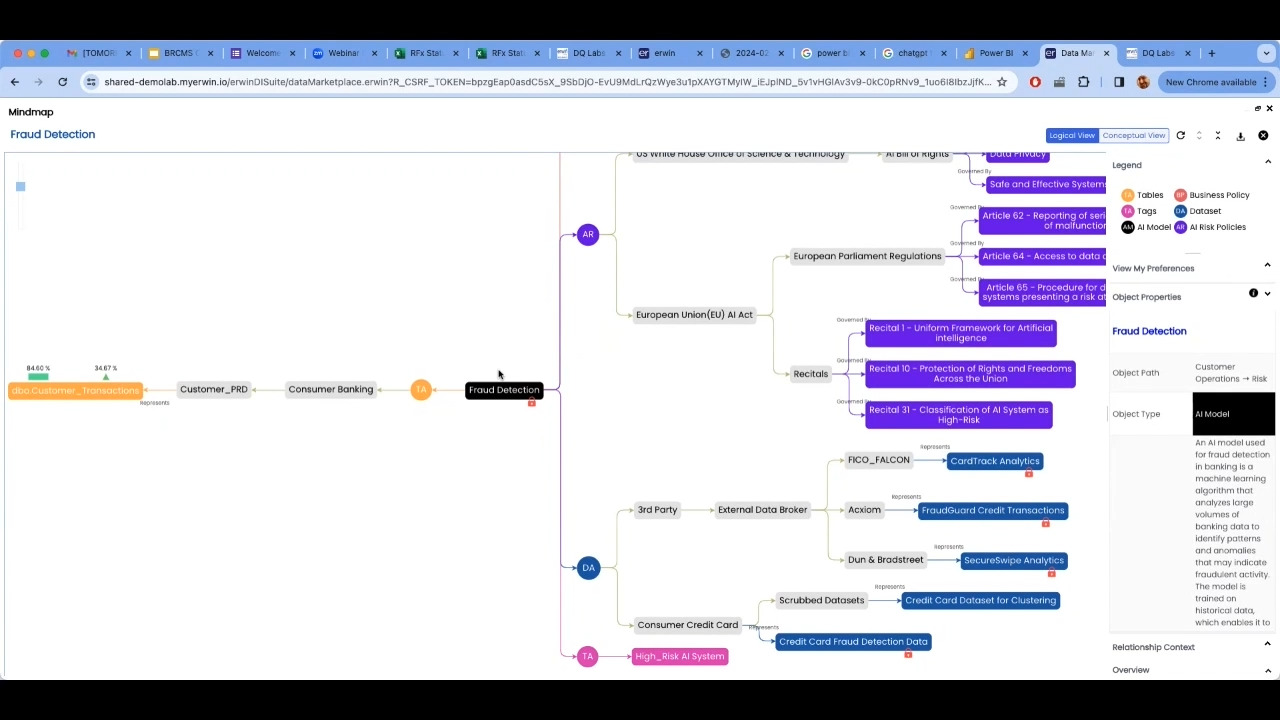Image resolution: width=1280 pixels, height=720 pixels.
Task: Download the mindmap diagram
Action: 1240,136
